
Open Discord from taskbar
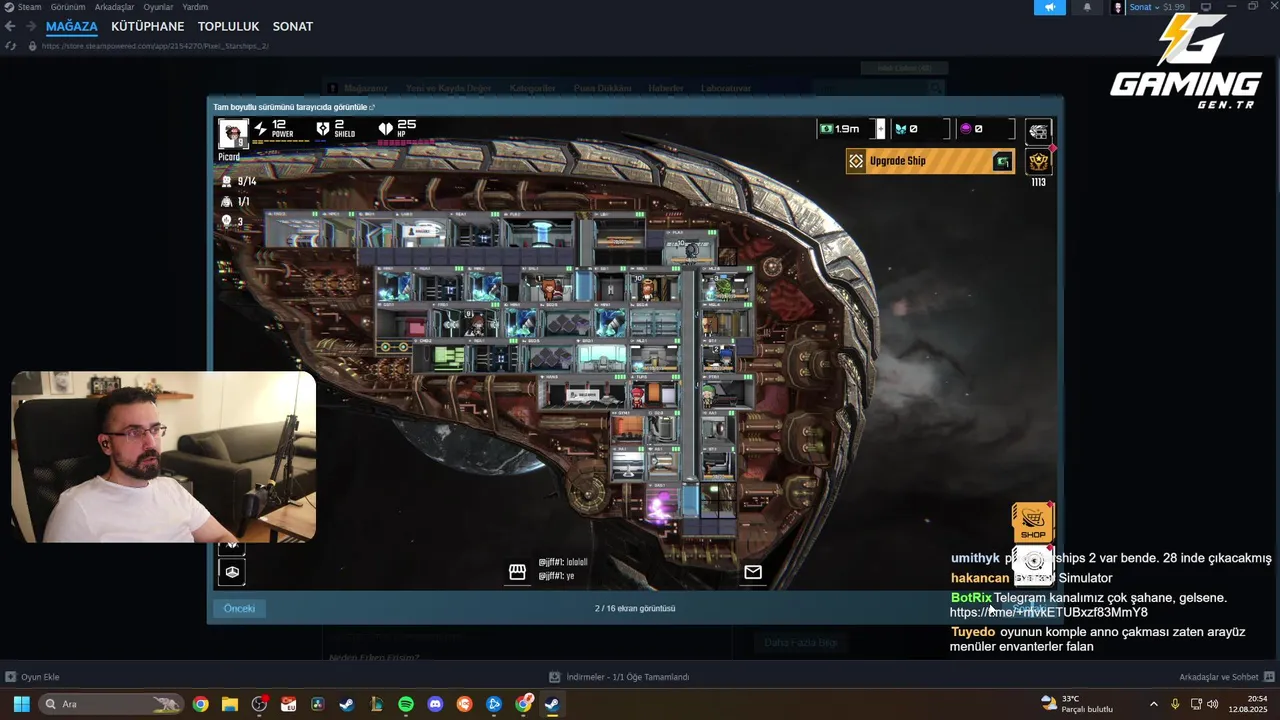click(x=435, y=704)
